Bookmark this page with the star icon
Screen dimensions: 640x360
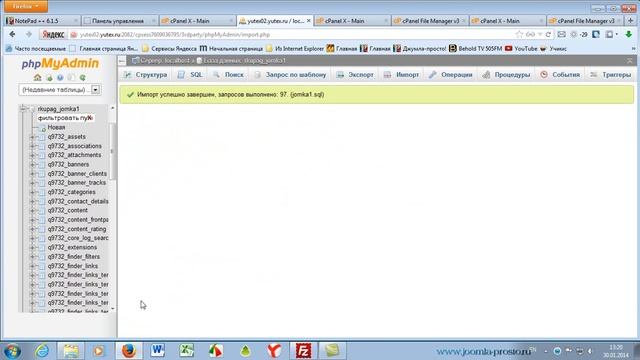pyautogui.click(x=519, y=35)
